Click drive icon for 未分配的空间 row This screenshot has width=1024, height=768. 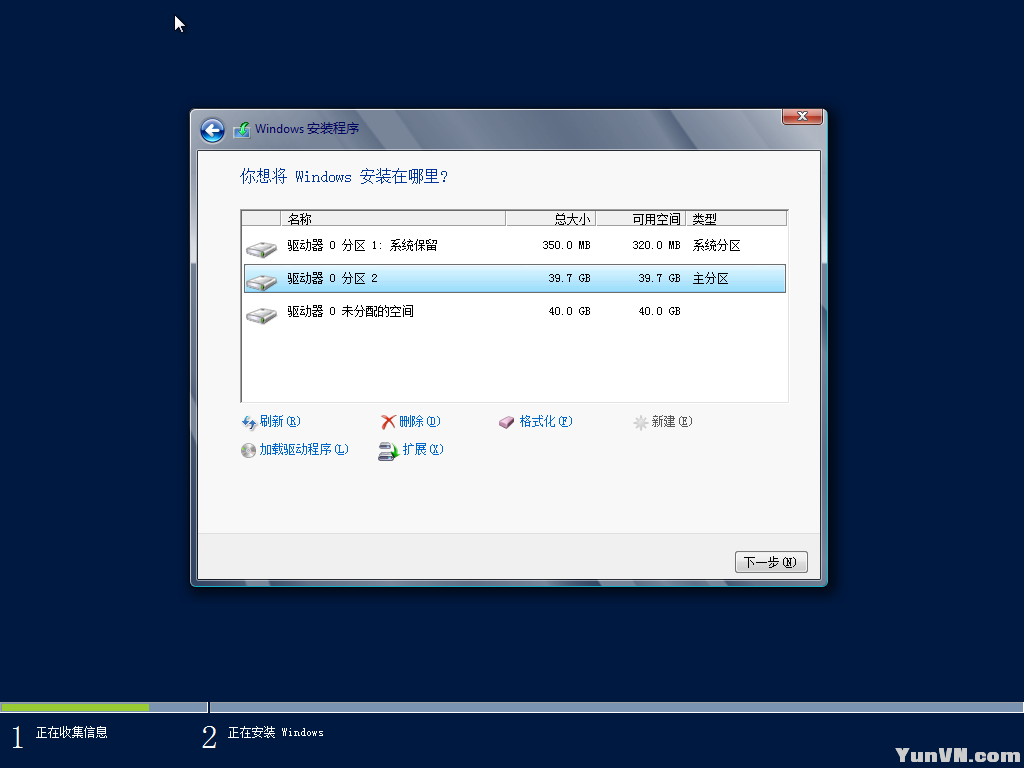click(x=261, y=315)
